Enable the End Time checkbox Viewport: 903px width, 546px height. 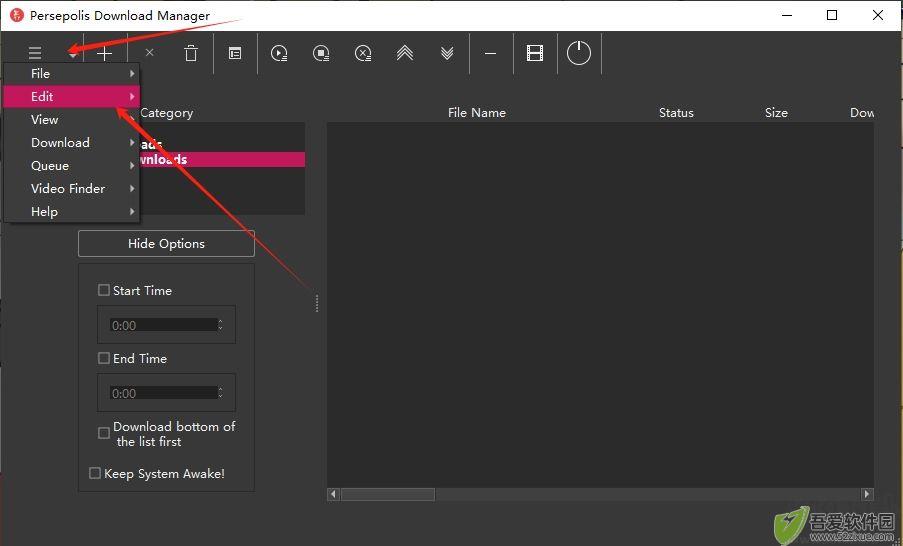pyautogui.click(x=104, y=358)
